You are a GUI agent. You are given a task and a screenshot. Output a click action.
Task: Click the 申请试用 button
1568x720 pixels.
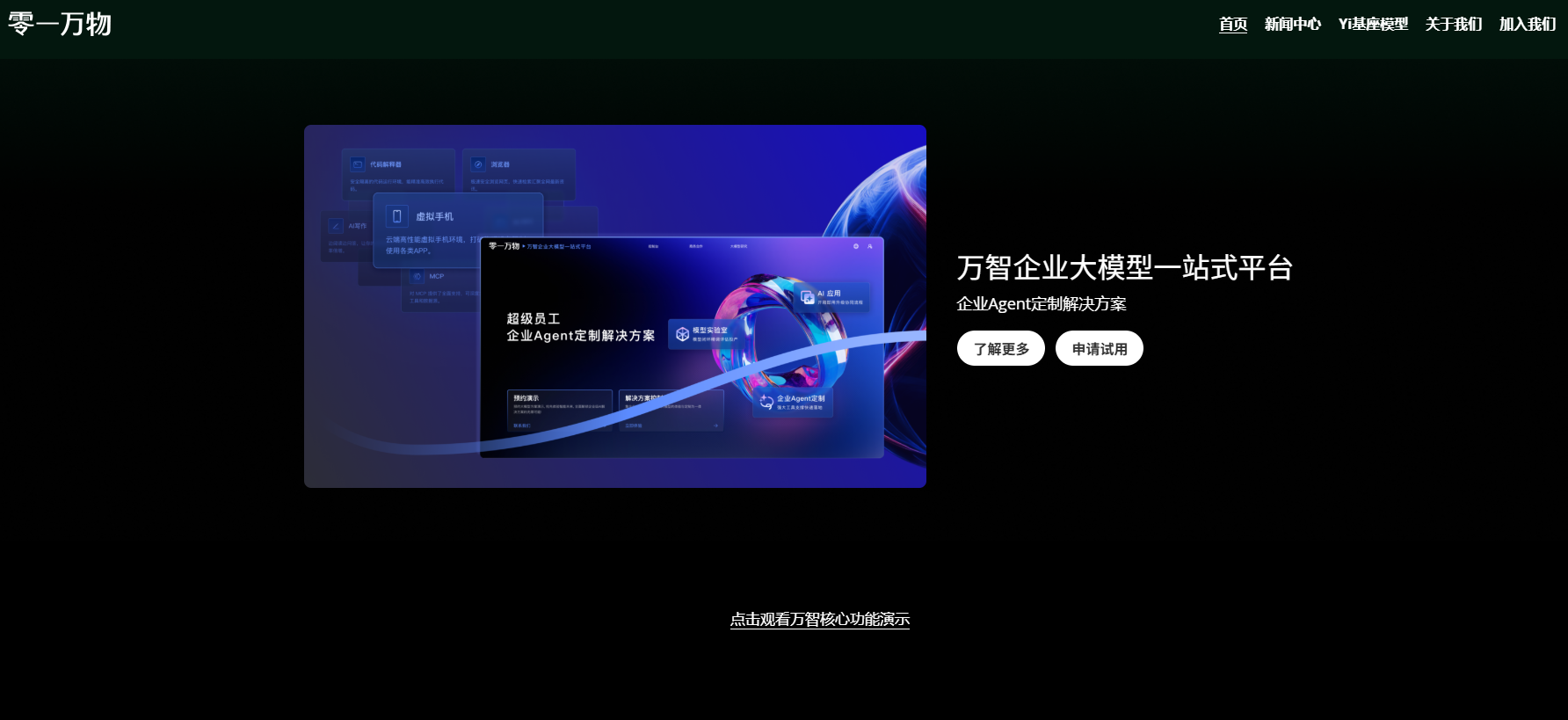pyautogui.click(x=1100, y=348)
